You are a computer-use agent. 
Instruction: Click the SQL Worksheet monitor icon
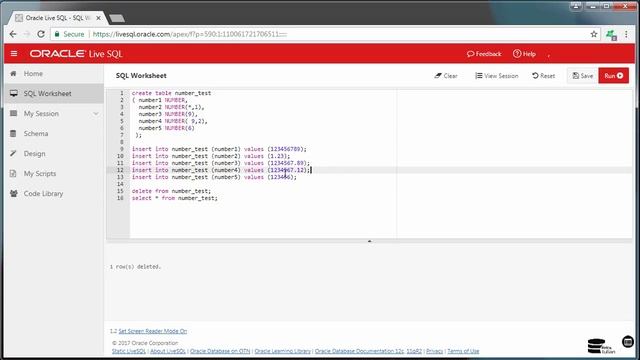[x=13, y=93]
